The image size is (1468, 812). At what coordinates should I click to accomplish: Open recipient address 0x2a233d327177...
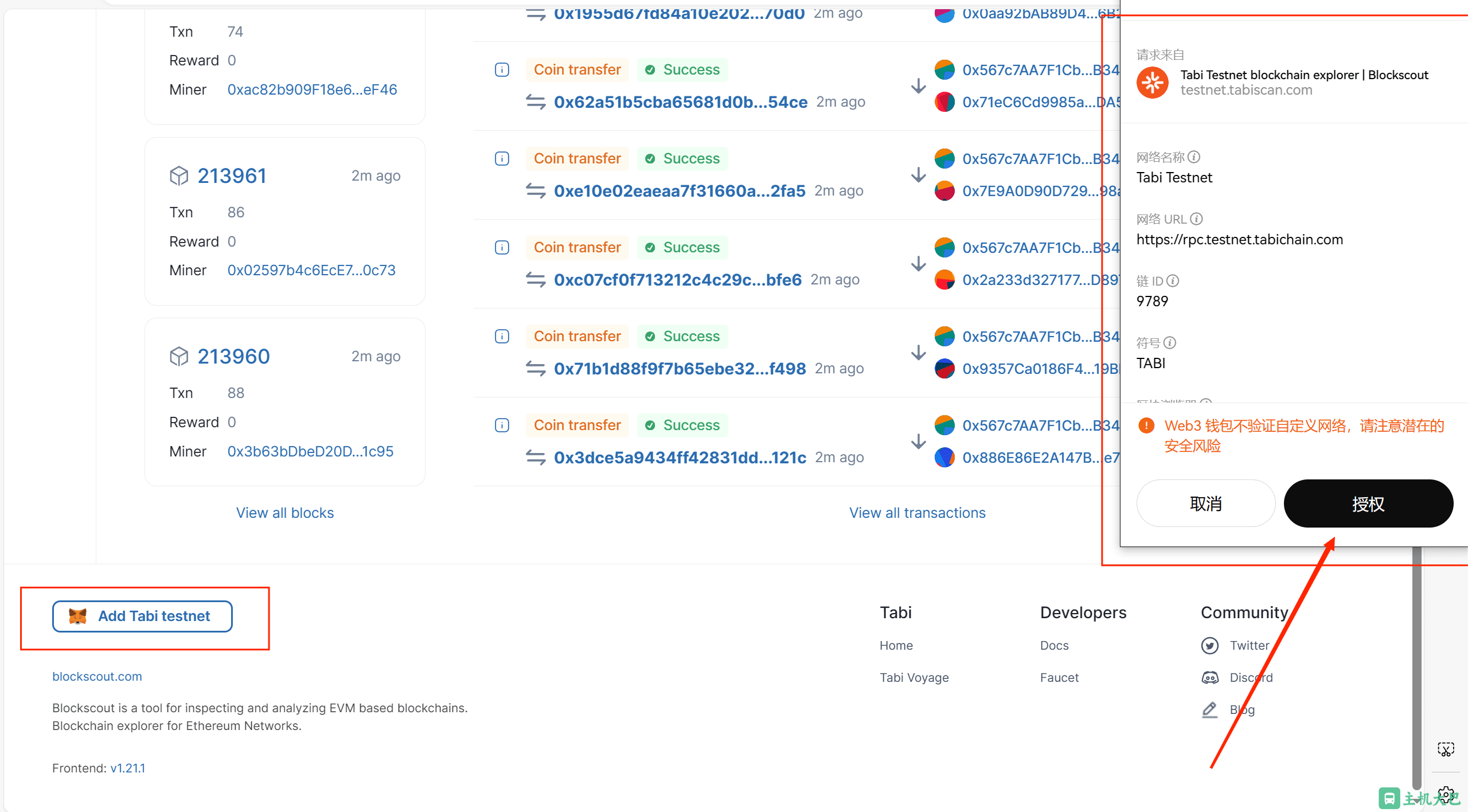click(x=1041, y=280)
